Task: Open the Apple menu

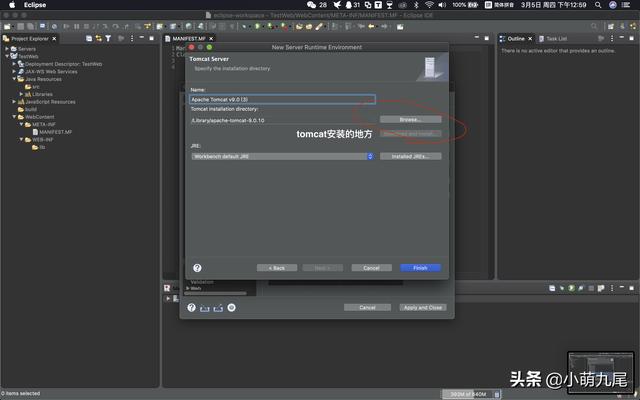Action: pyautogui.click(x=12, y=5)
